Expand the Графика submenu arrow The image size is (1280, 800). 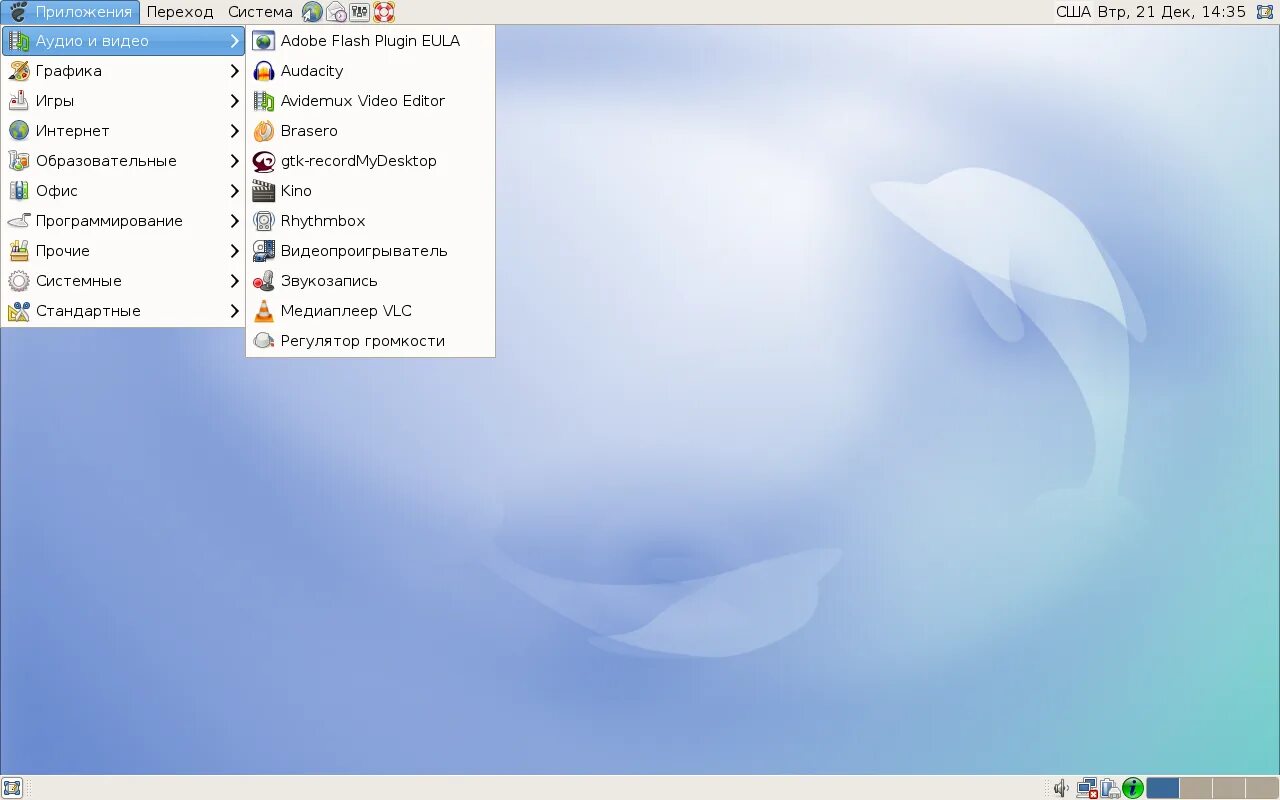click(x=235, y=71)
